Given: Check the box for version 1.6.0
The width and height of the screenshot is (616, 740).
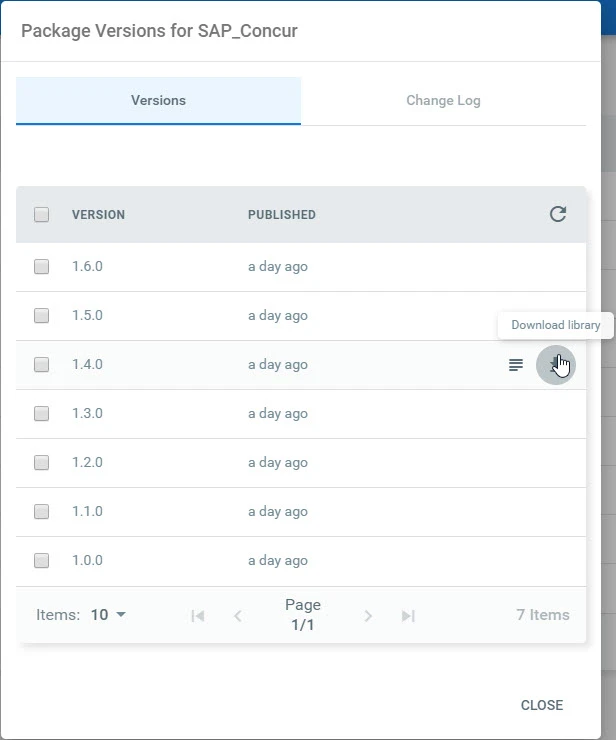Looking at the screenshot, I should [42, 266].
